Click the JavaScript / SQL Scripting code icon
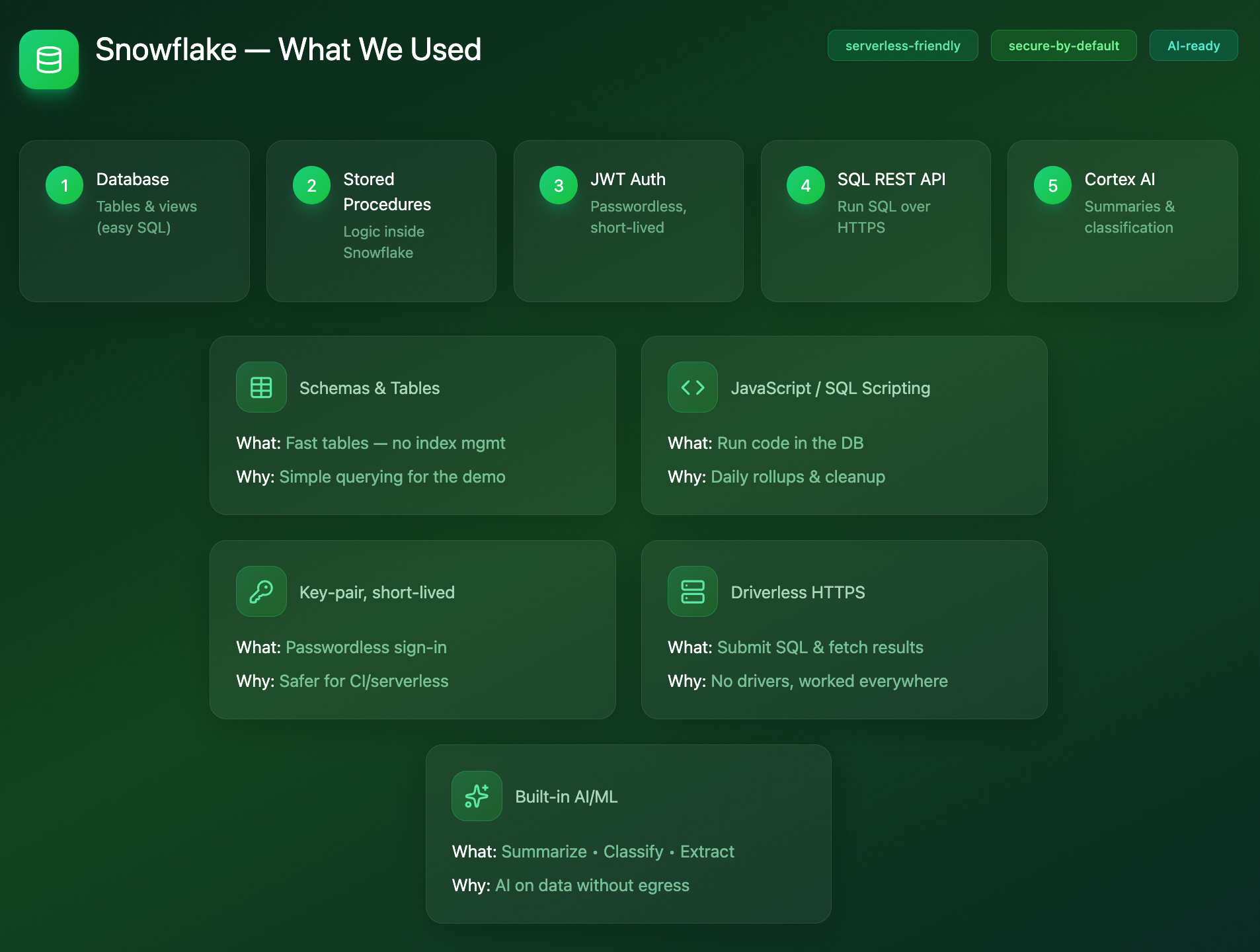Image resolution: width=1260 pixels, height=952 pixels. [x=693, y=387]
